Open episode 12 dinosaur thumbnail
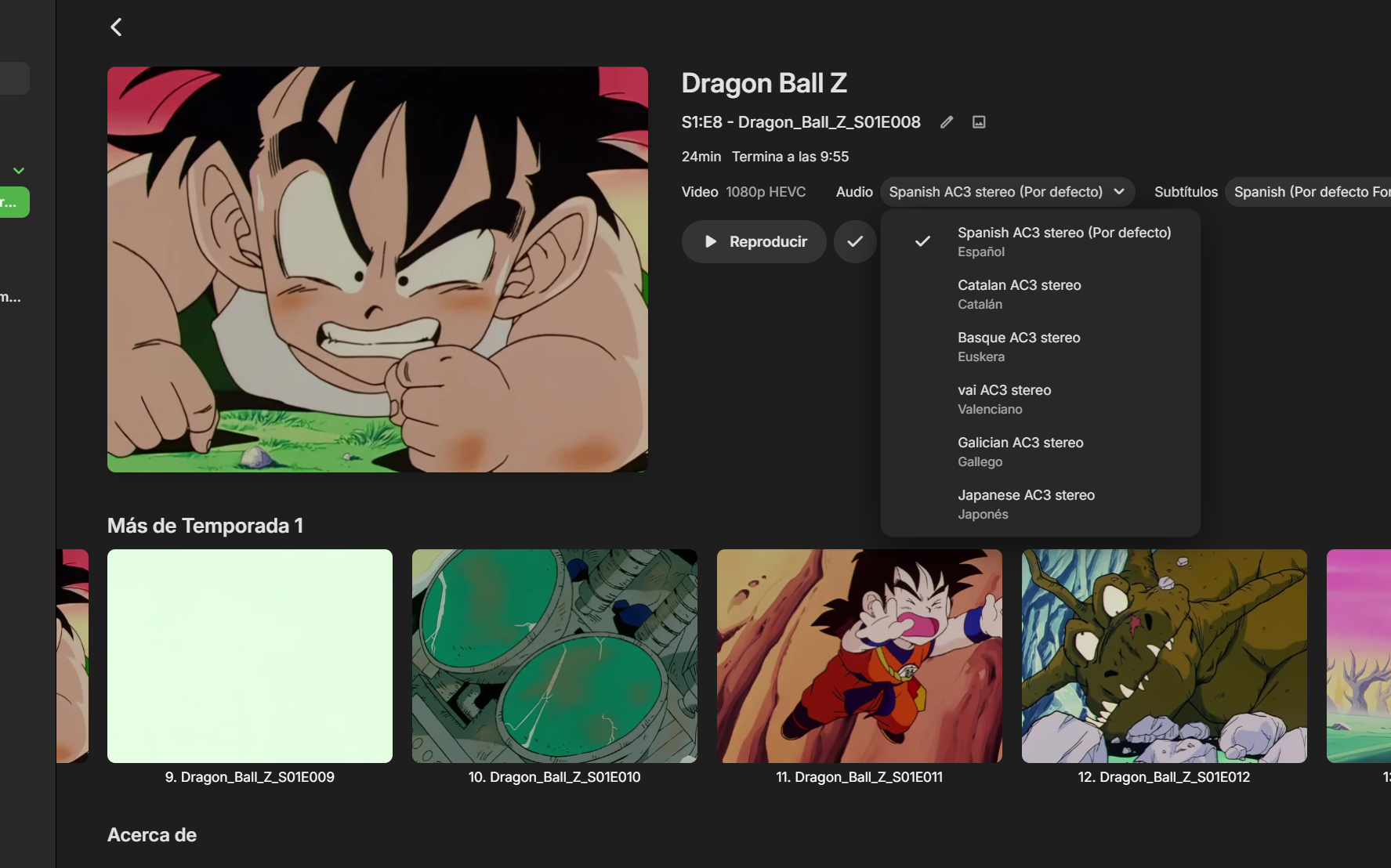The height and width of the screenshot is (868, 1391). (x=1165, y=656)
